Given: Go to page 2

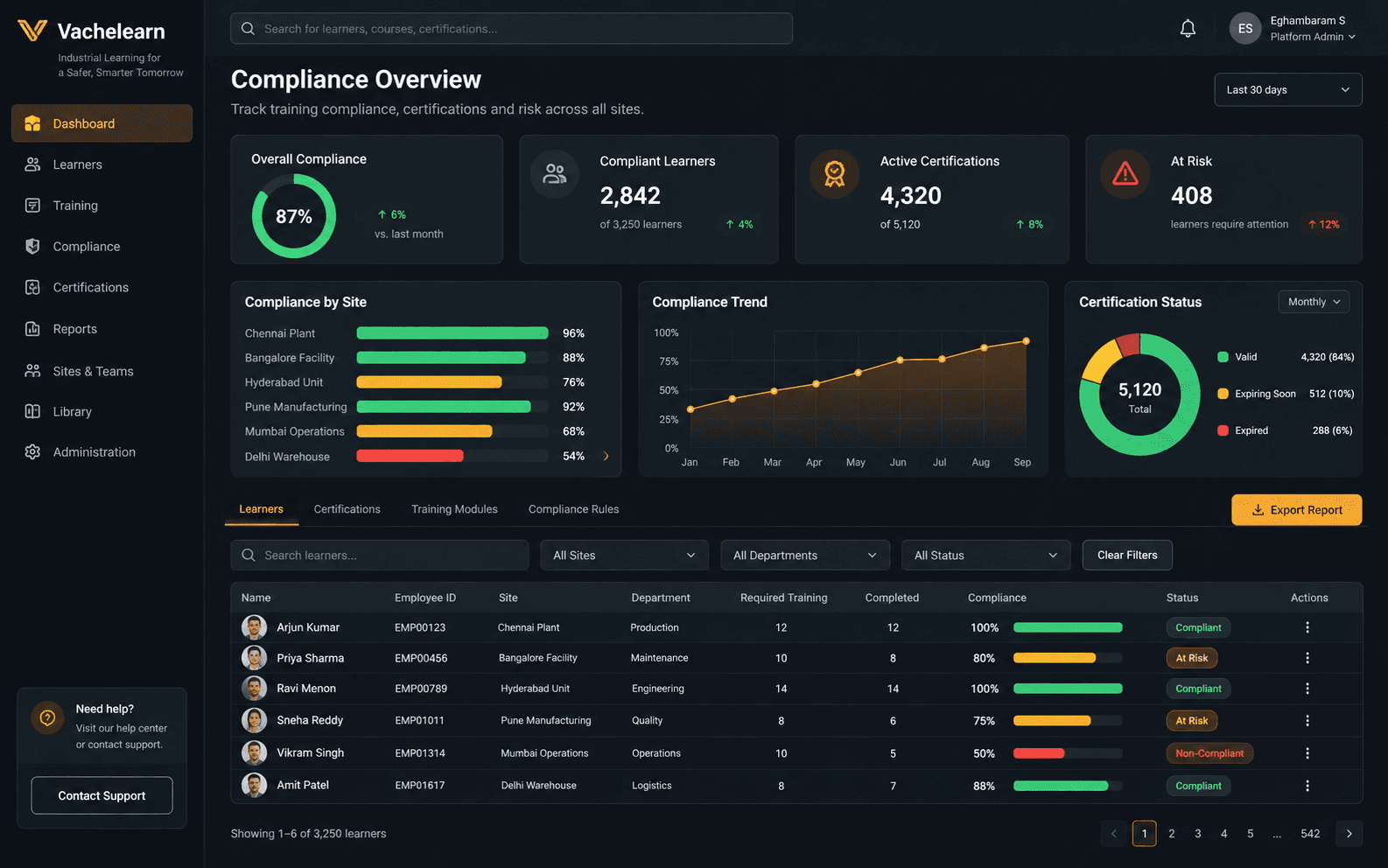Looking at the screenshot, I should 1171,834.
